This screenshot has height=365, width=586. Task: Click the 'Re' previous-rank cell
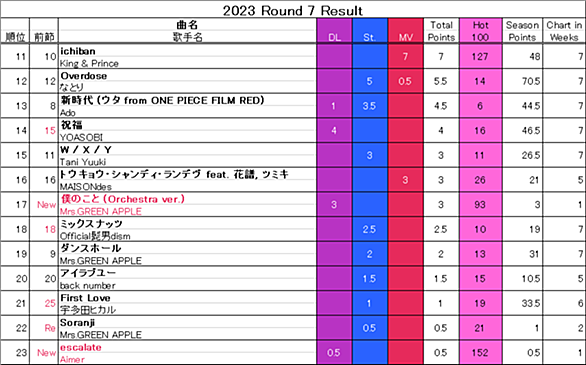44,328
